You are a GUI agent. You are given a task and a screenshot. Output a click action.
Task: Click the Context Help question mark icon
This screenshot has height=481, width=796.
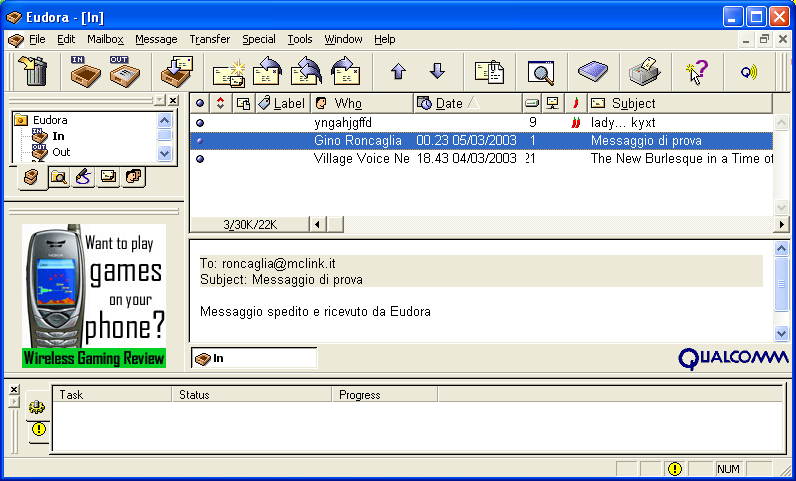coord(696,72)
